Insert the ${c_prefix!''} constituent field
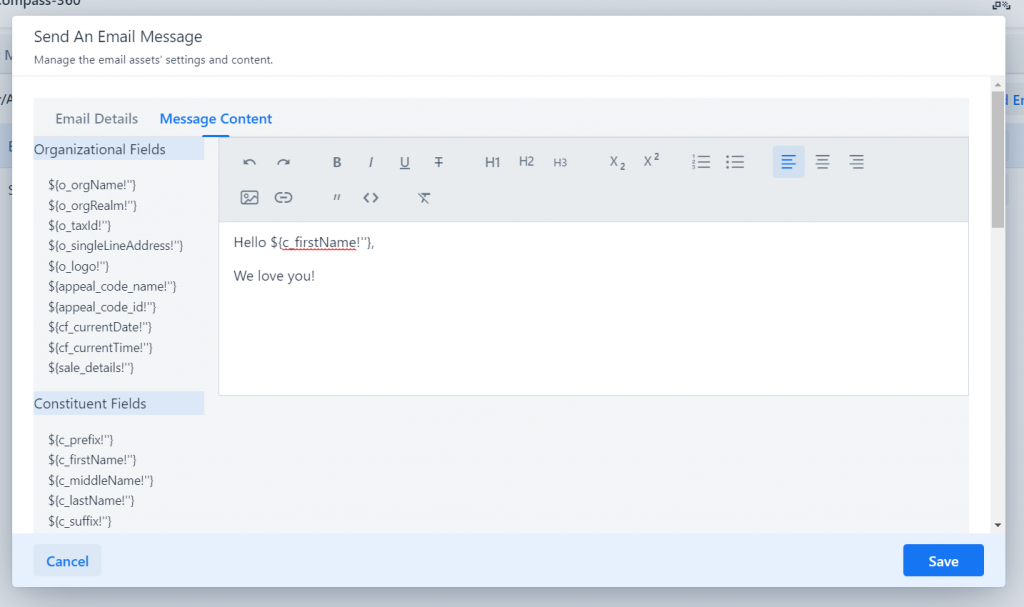 coord(80,440)
